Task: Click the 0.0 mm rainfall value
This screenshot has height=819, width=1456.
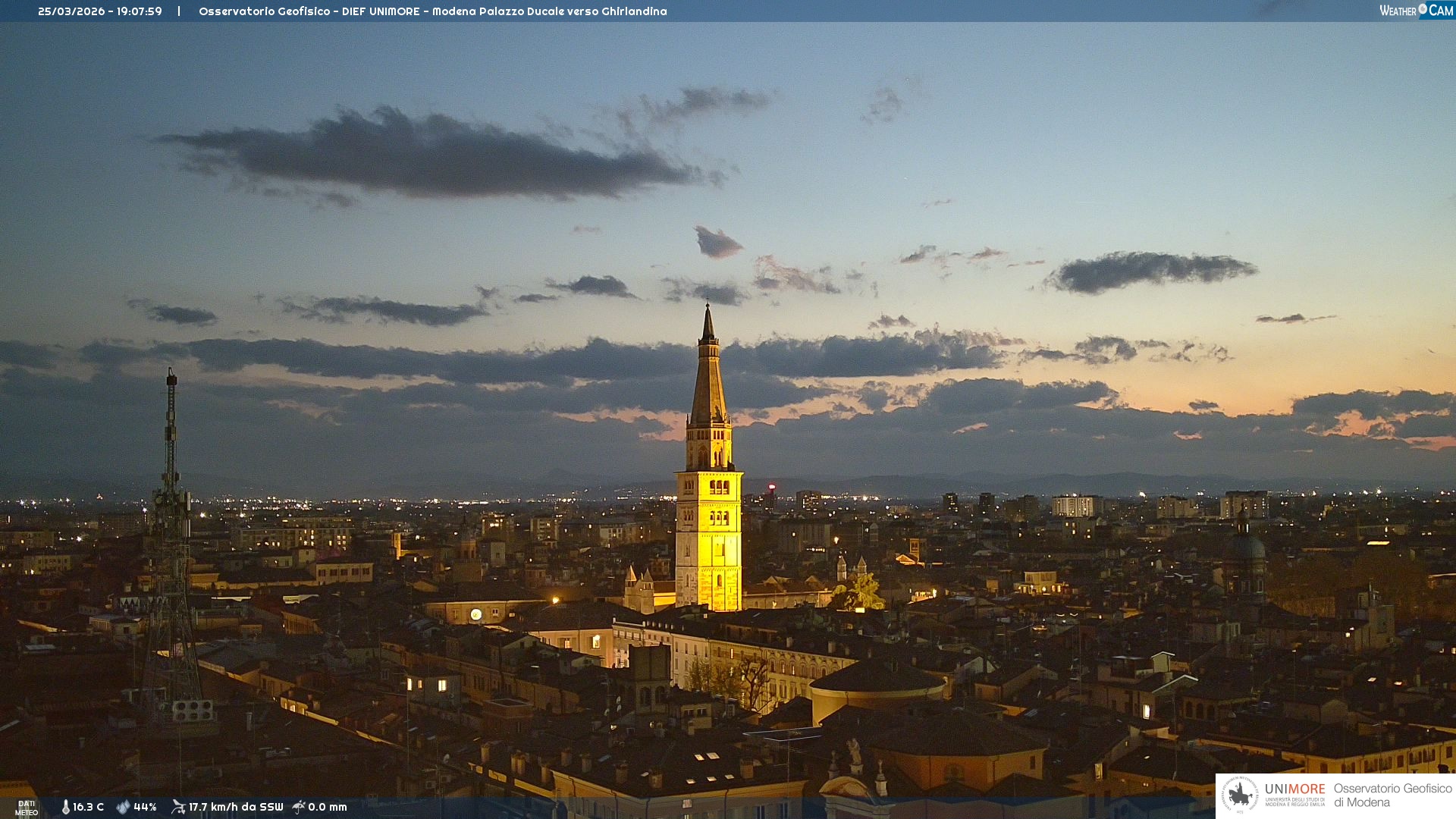Action: [x=328, y=807]
